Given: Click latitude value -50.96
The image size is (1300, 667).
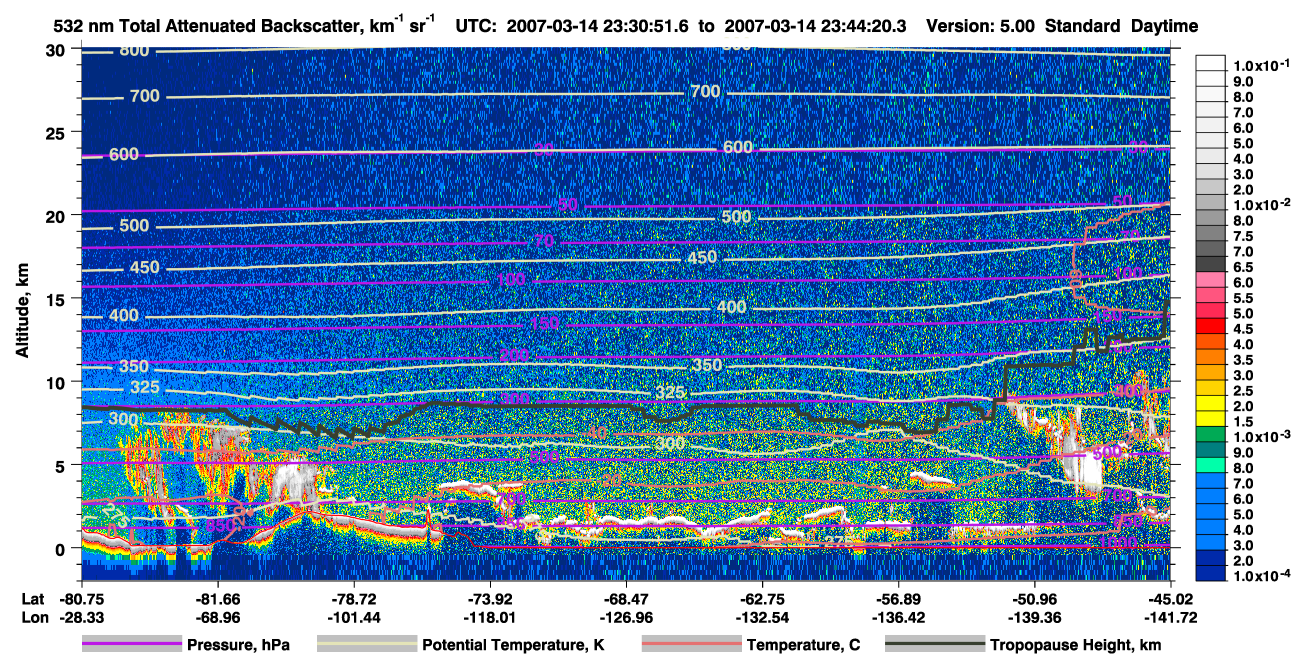Looking at the screenshot, I should tap(1034, 598).
